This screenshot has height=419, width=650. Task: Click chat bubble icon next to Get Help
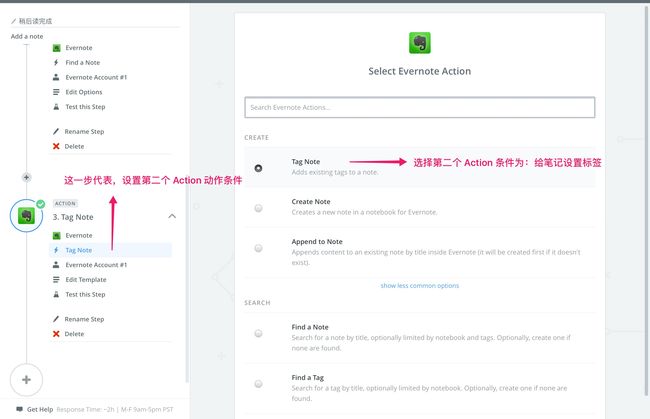coord(19,409)
